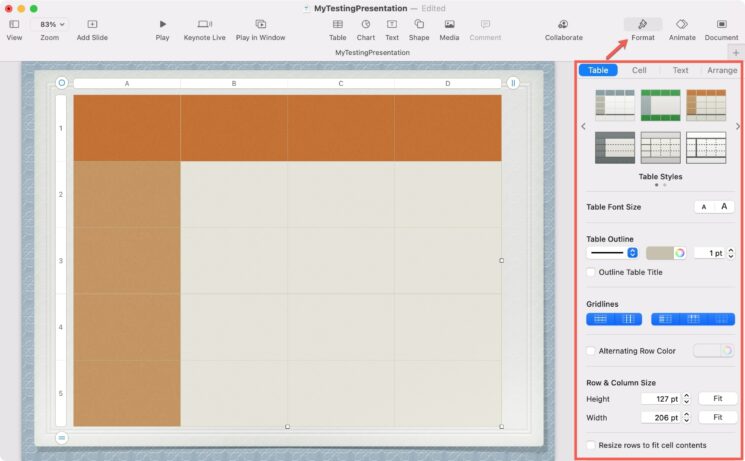Switch to the Text tab in inspector
Screen dimensions: 745x461
click(680, 70)
